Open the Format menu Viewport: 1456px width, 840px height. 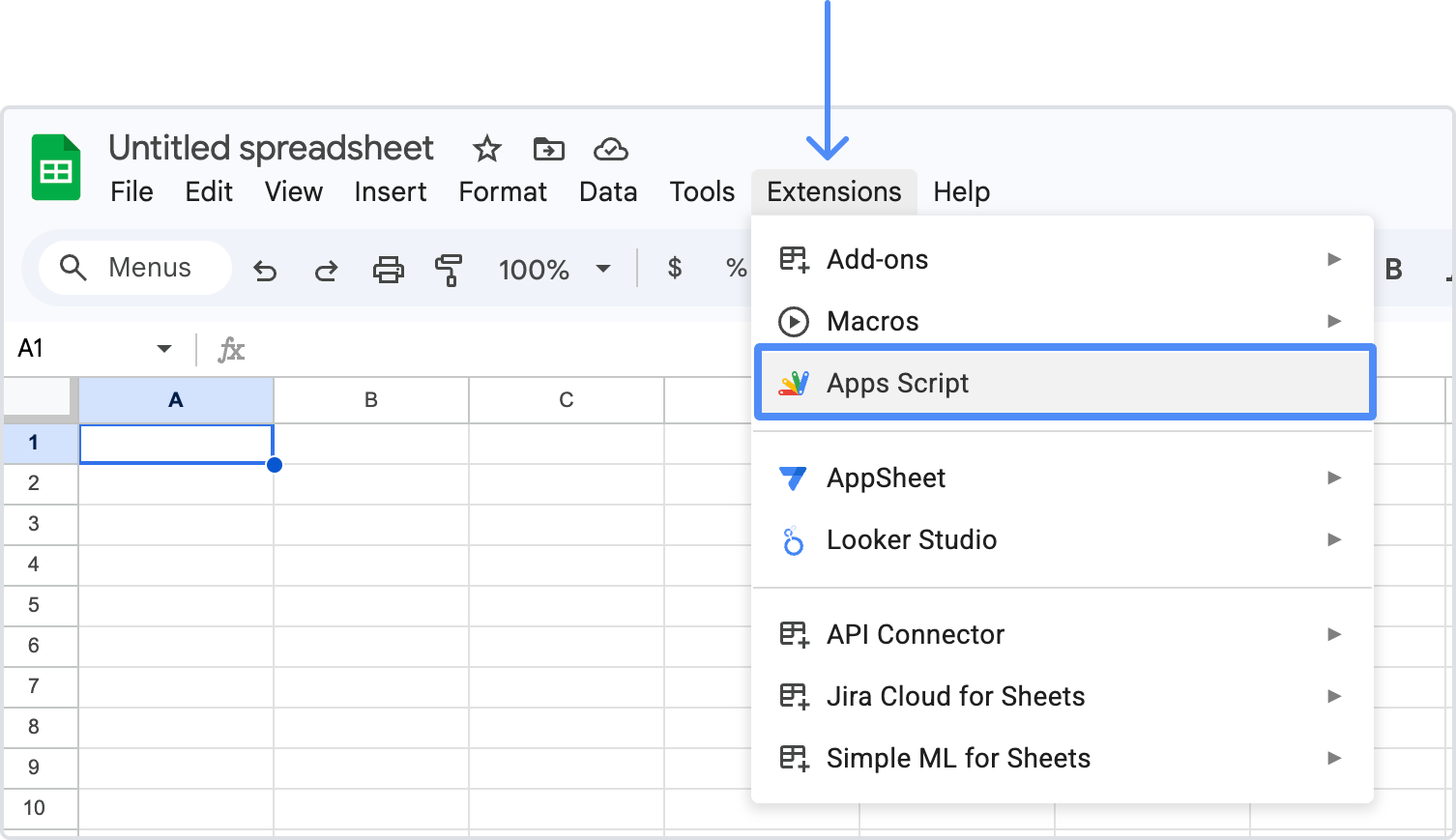point(503,191)
